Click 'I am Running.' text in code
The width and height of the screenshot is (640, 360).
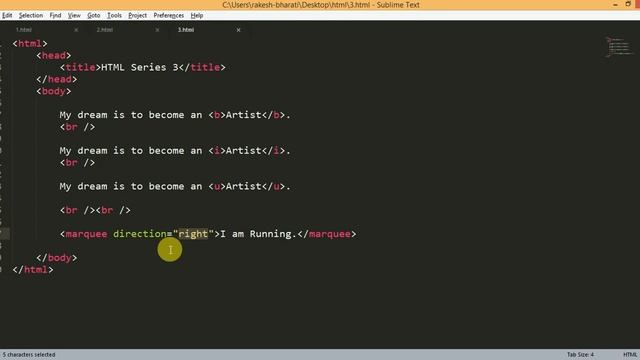[258, 234]
